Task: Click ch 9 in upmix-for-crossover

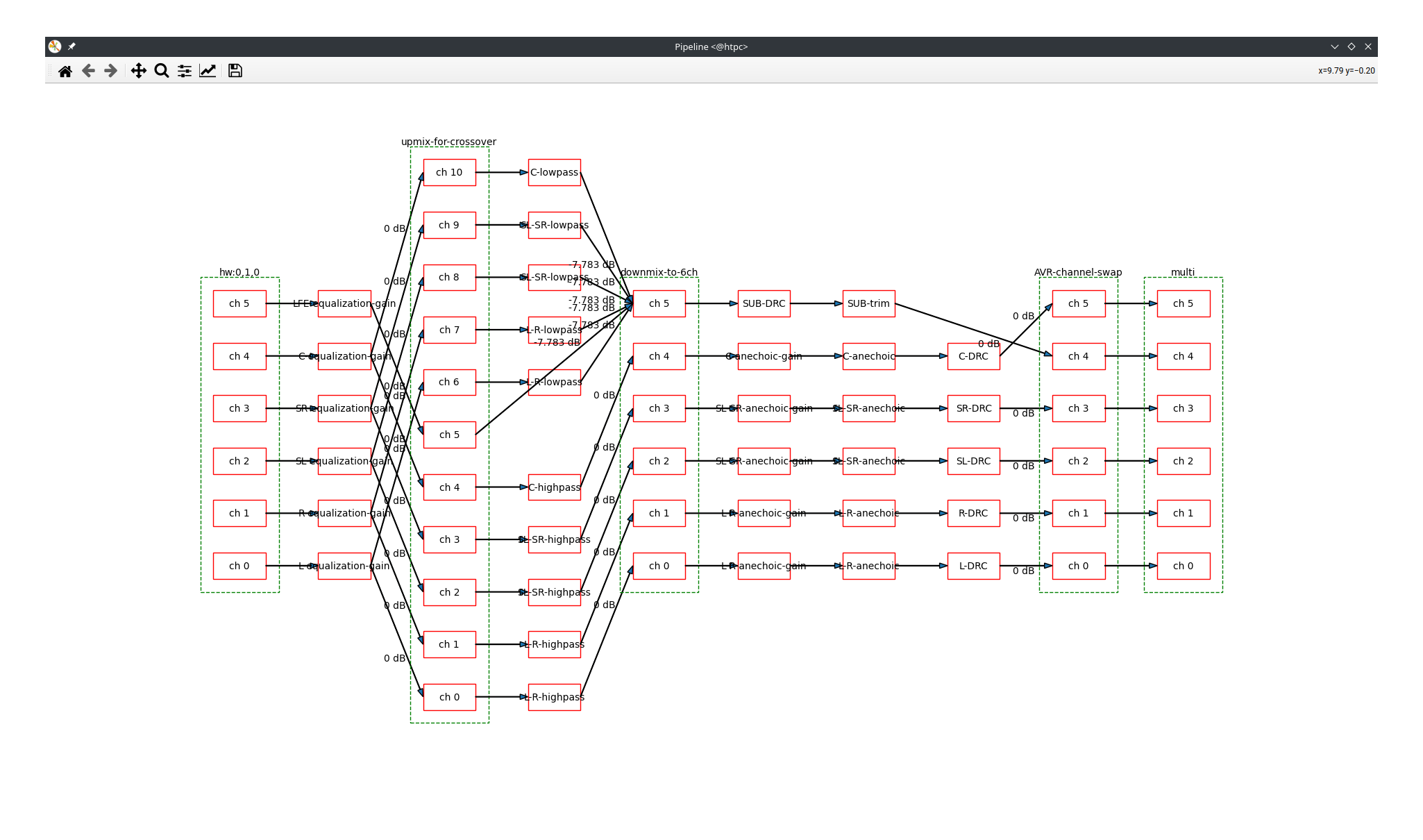Action: pos(450,225)
